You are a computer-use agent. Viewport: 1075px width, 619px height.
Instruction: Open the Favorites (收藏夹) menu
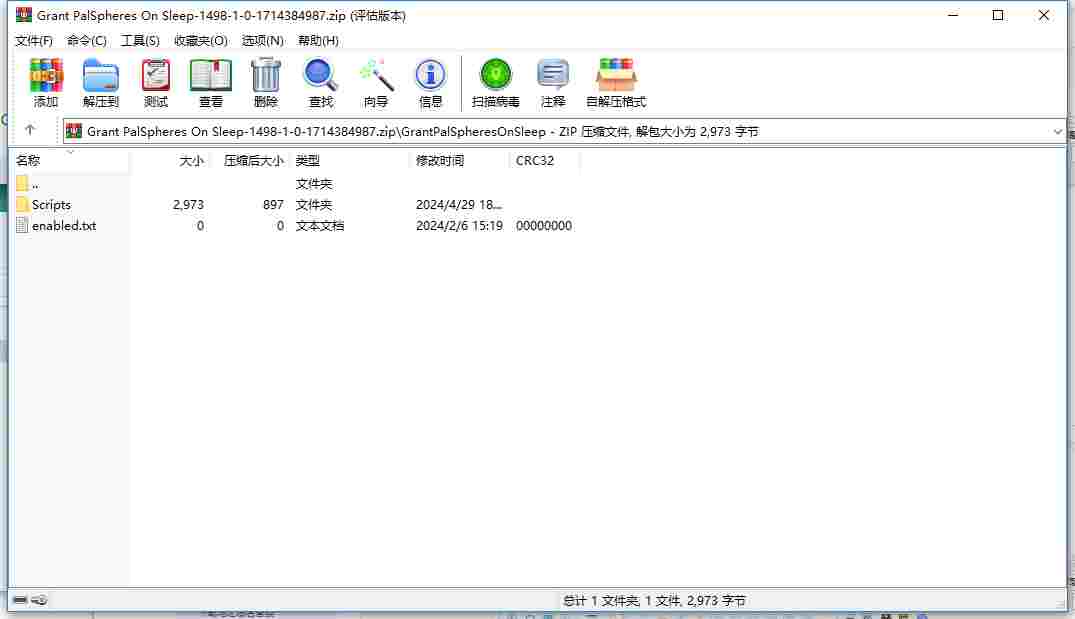200,41
